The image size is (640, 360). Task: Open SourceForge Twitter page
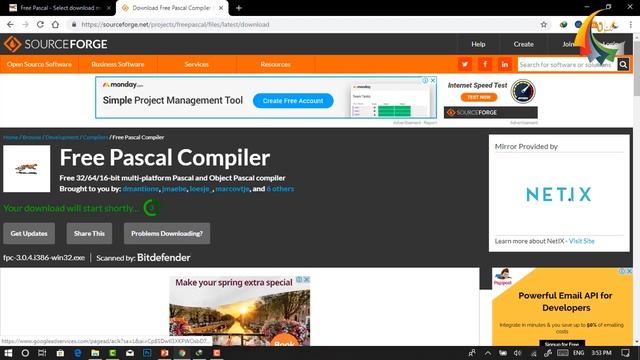pos(464,64)
